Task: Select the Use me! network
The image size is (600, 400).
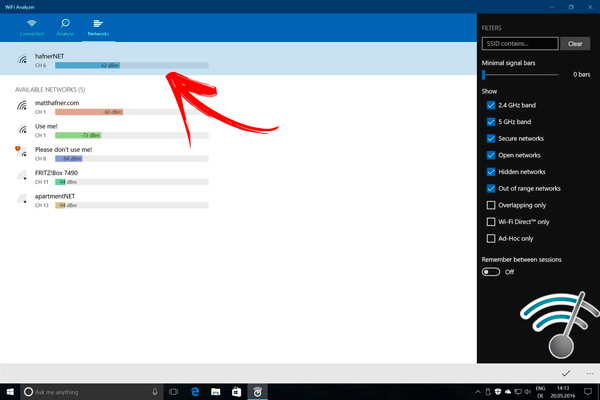Action: point(113,131)
